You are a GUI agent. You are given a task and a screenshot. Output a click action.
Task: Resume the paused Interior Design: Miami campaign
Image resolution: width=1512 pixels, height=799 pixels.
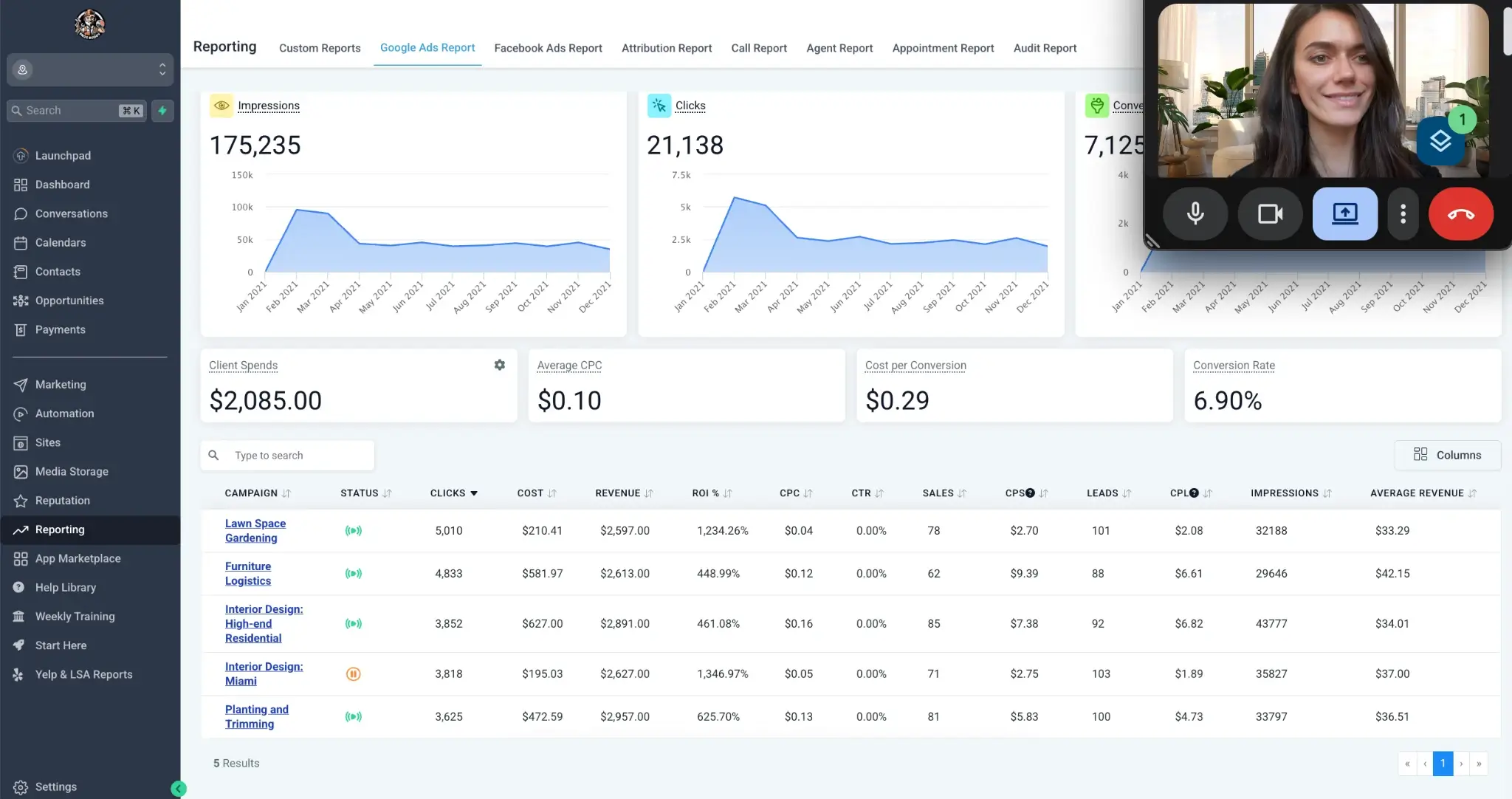point(354,673)
